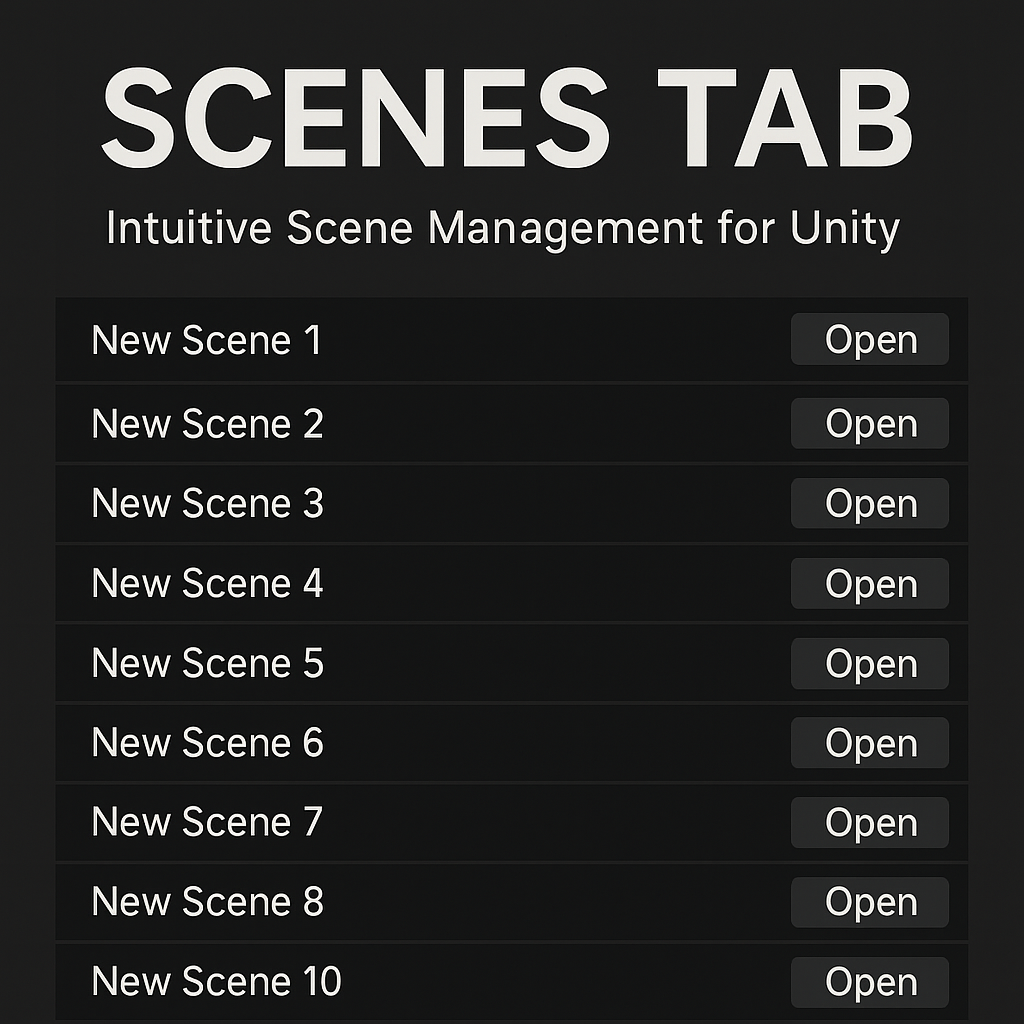Image resolution: width=1024 pixels, height=1024 pixels.
Task: Click the New Scene 7 entry name
Action: [208, 822]
